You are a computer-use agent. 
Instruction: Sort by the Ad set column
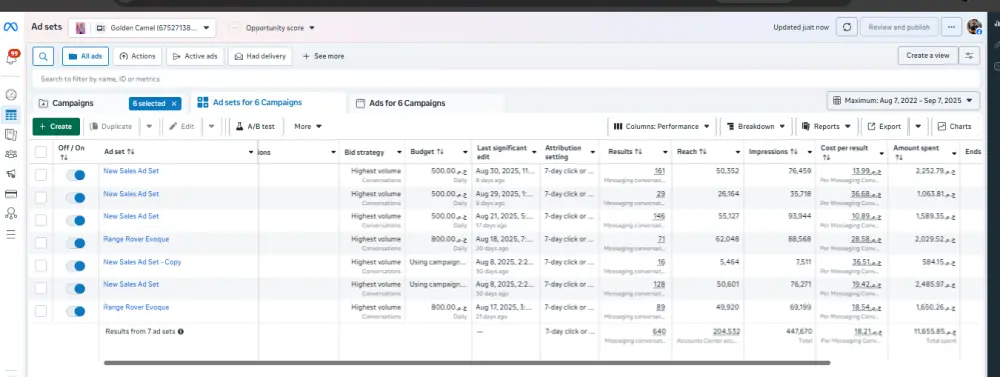[x=119, y=152]
